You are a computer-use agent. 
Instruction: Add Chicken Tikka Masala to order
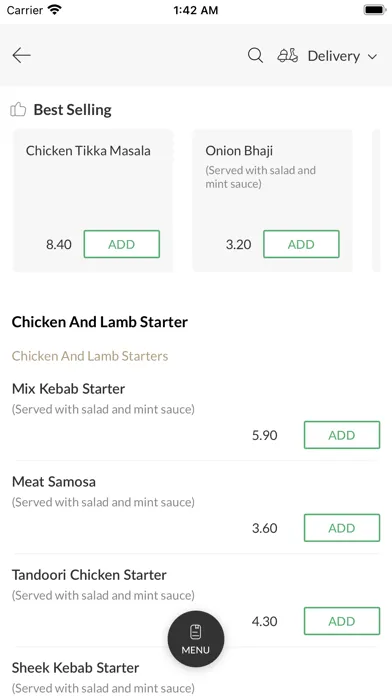(122, 244)
